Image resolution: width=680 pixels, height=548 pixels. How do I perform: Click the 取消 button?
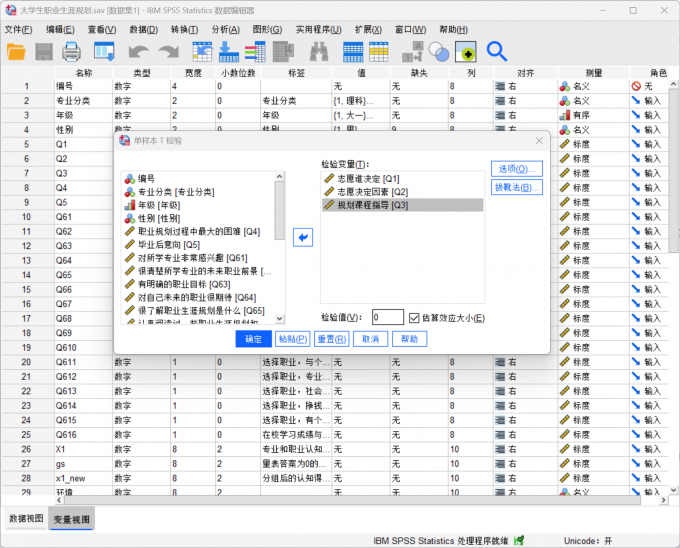point(370,339)
